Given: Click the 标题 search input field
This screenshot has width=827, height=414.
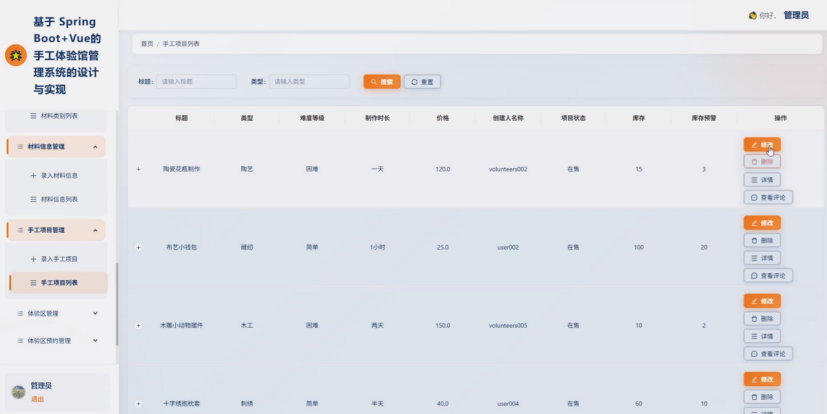Looking at the screenshot, I should tap(196, 82).
